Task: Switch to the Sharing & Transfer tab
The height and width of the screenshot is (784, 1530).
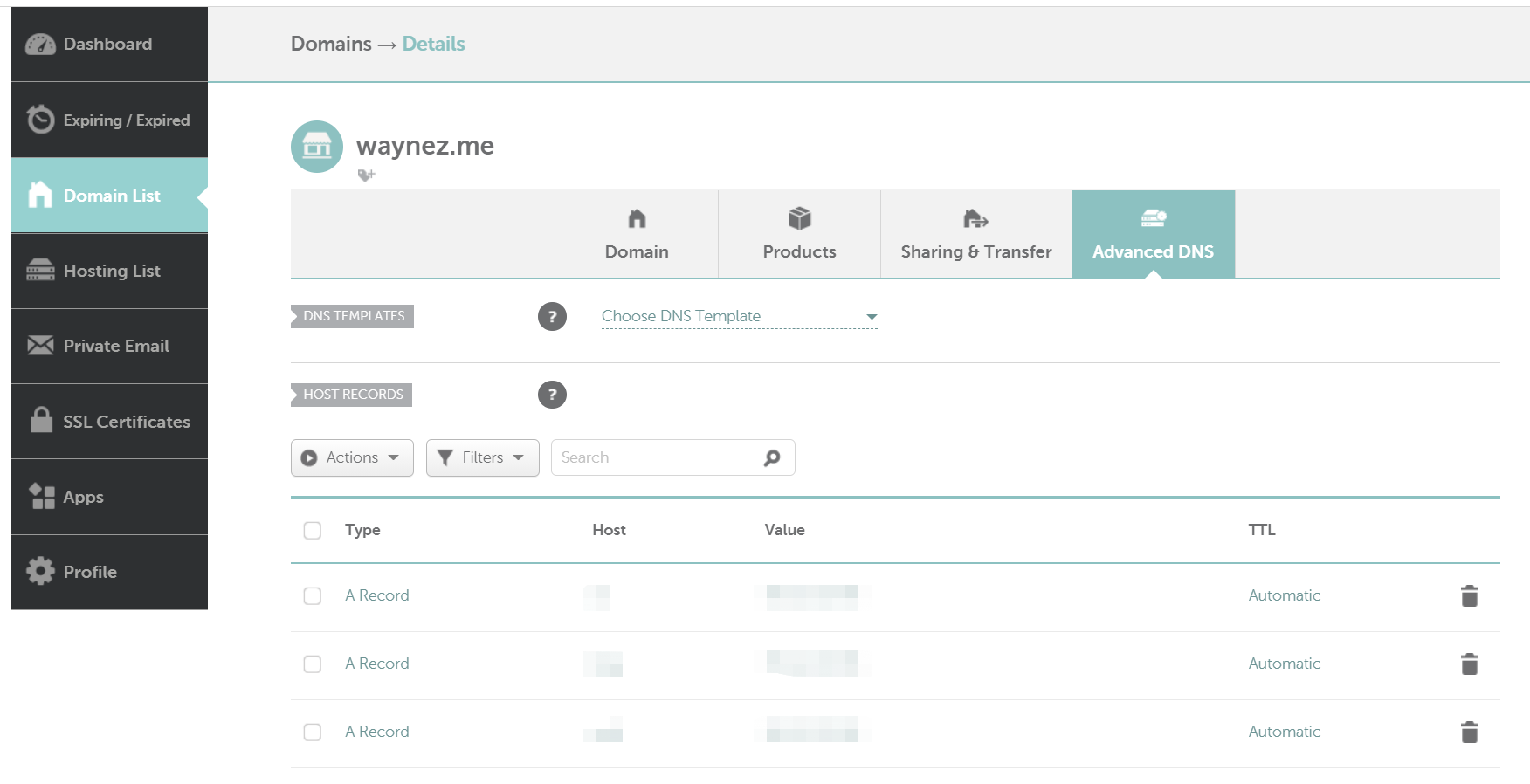Action: [975, 235]
